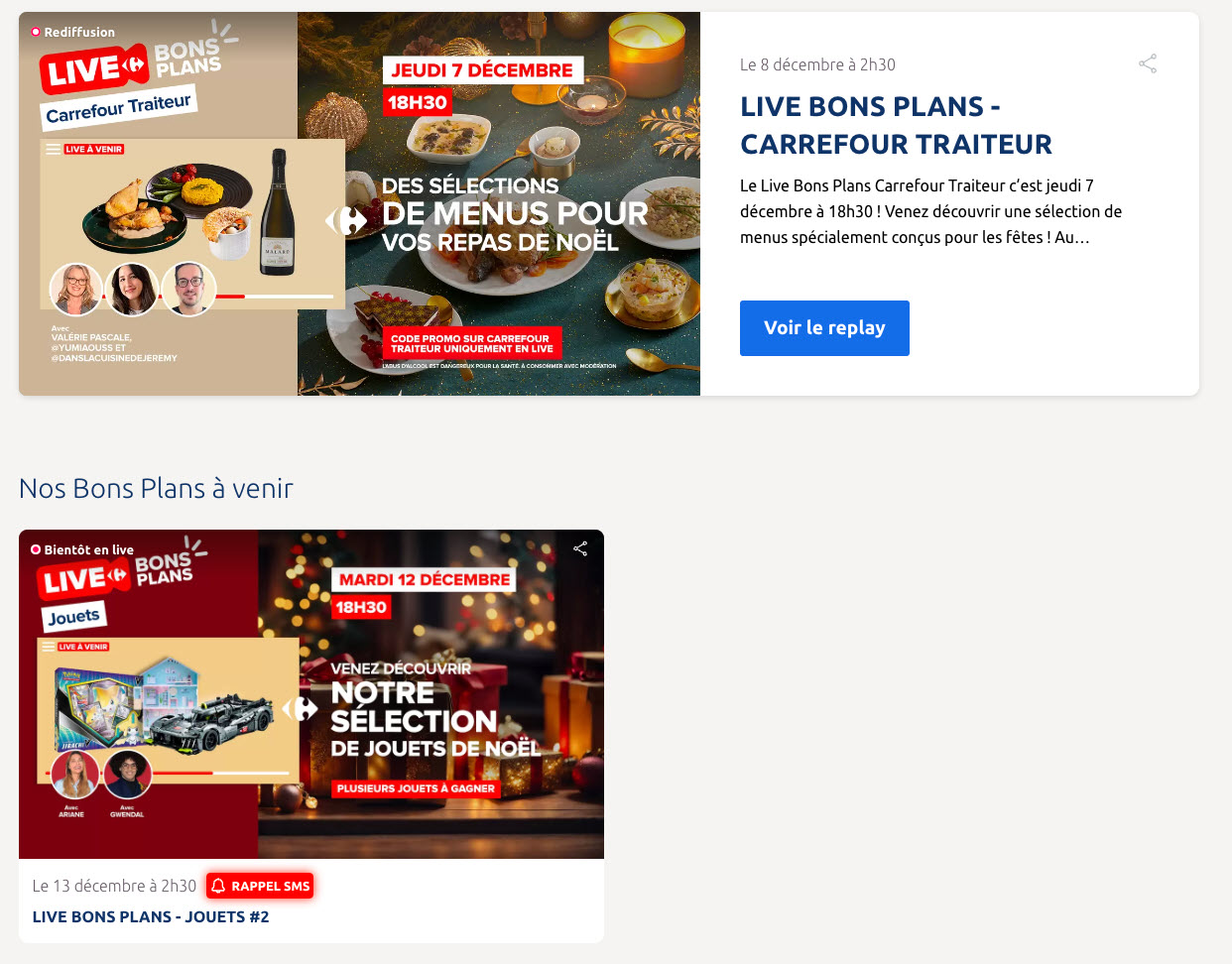
Task: Click the CODE PROMO SUR CARREFOUR TRAITEUR label
Action: 472,343
